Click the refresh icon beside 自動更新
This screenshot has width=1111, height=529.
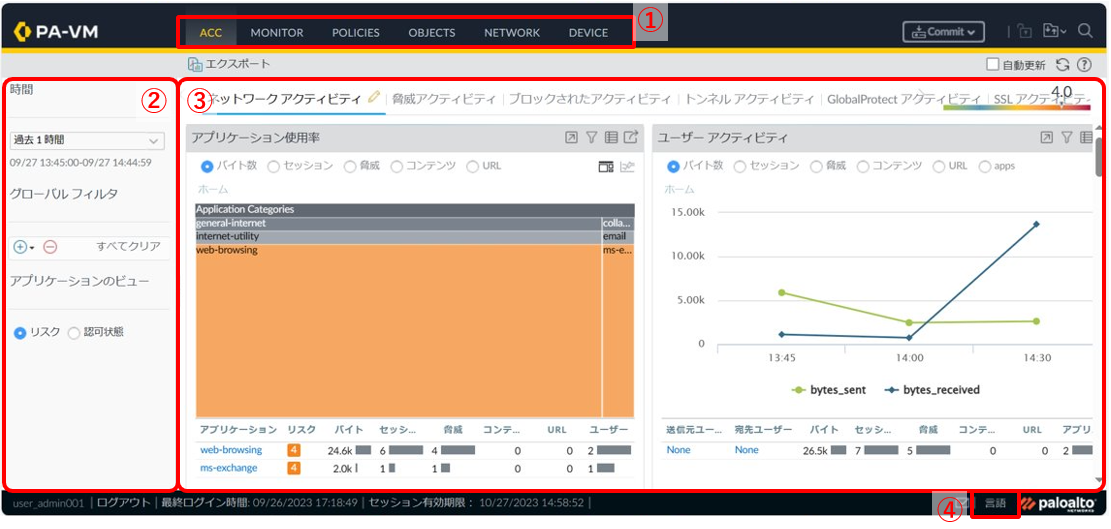(x=1063, y=65)
